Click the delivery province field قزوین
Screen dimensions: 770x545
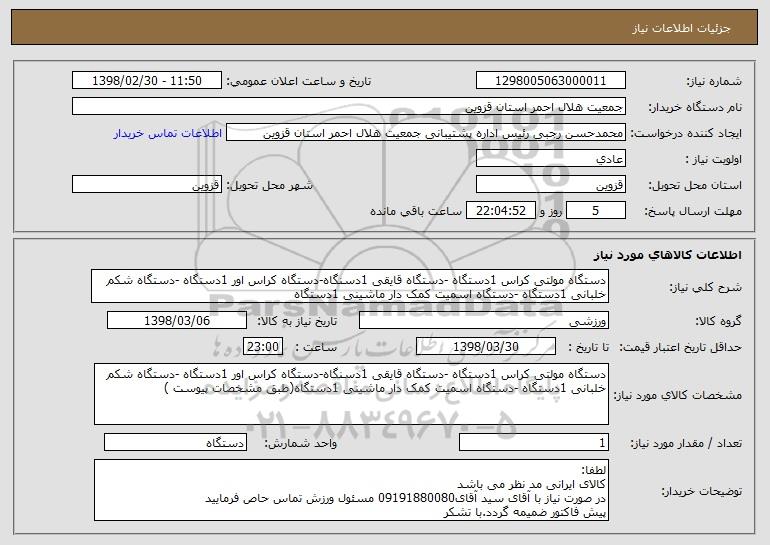click(550, 185)
